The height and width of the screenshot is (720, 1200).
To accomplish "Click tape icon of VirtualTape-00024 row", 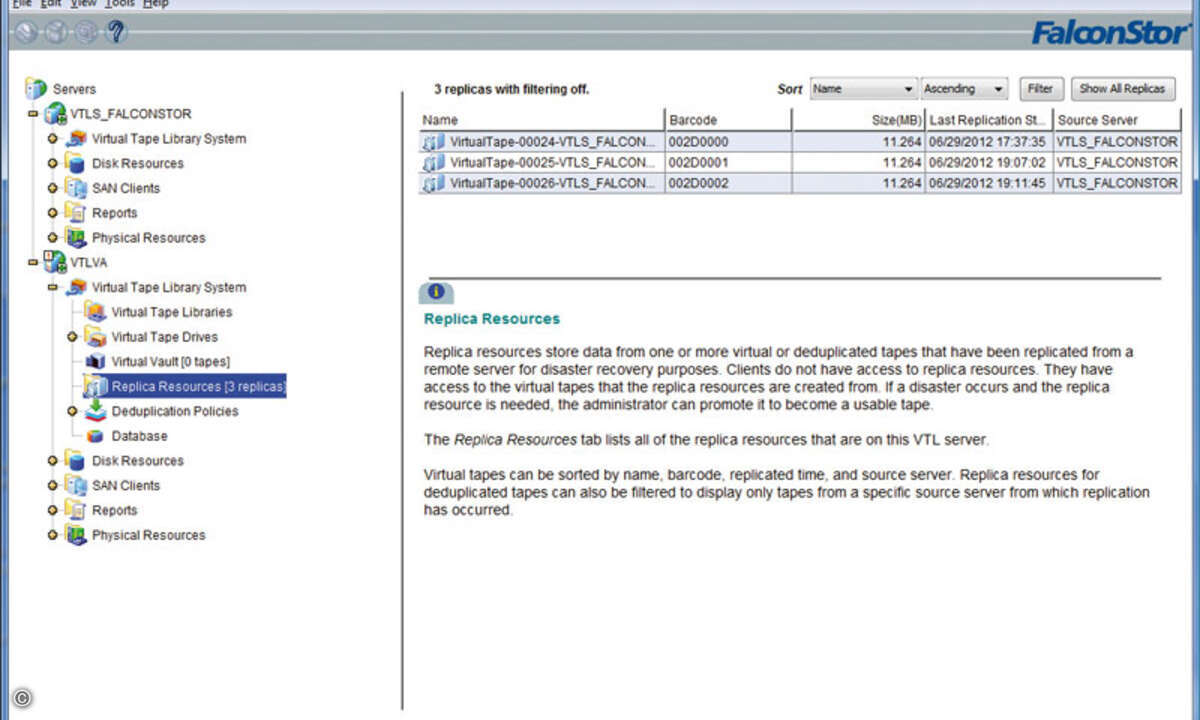I will (434, 142).
